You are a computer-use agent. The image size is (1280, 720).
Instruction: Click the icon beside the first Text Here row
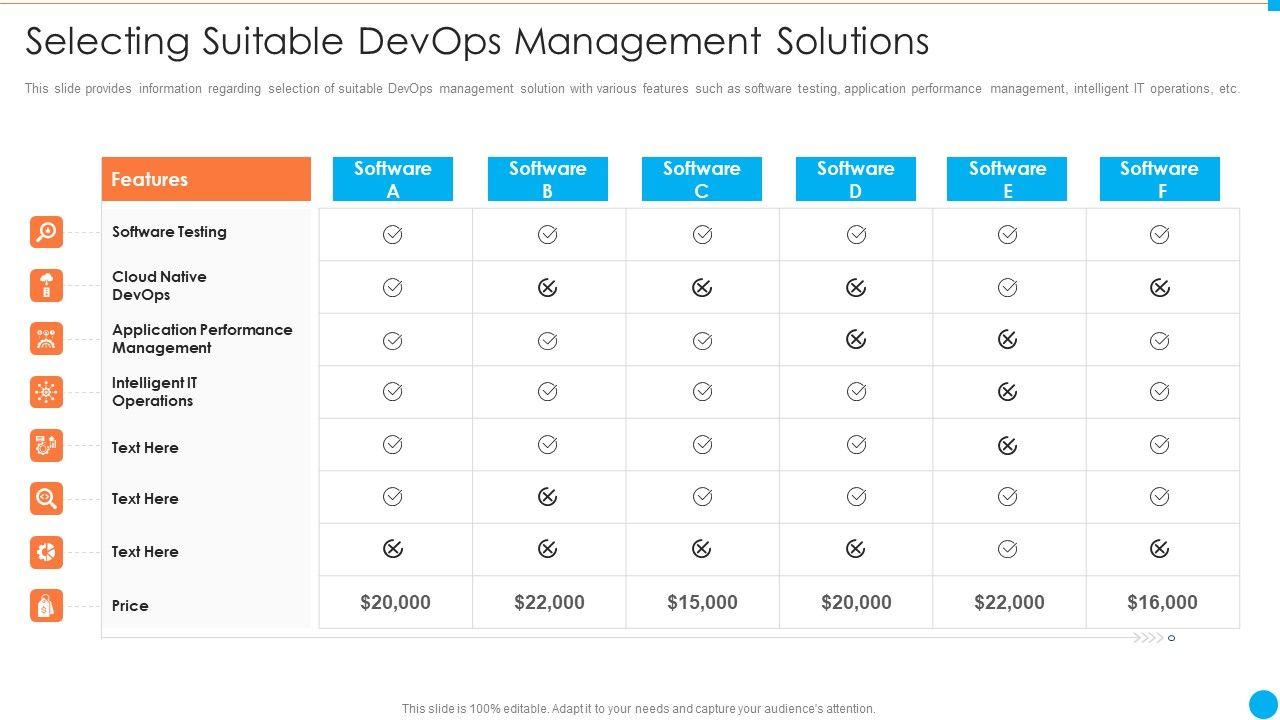point(46,446)
